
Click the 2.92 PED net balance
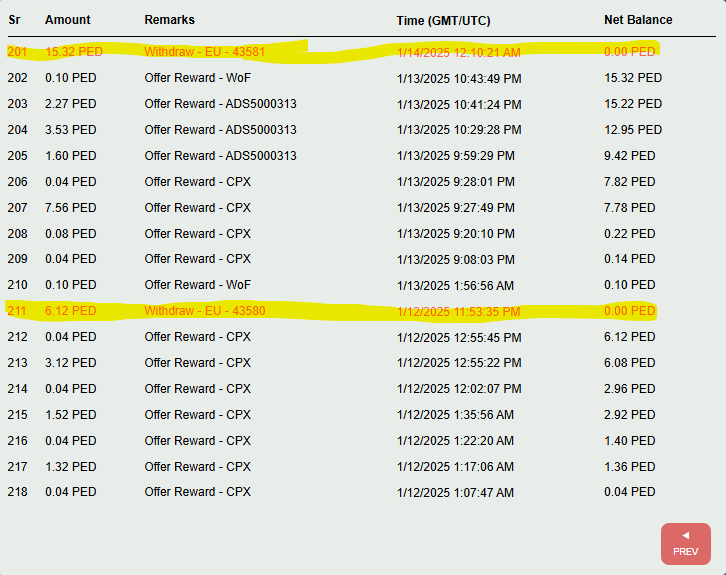click(x=630, y=414)
